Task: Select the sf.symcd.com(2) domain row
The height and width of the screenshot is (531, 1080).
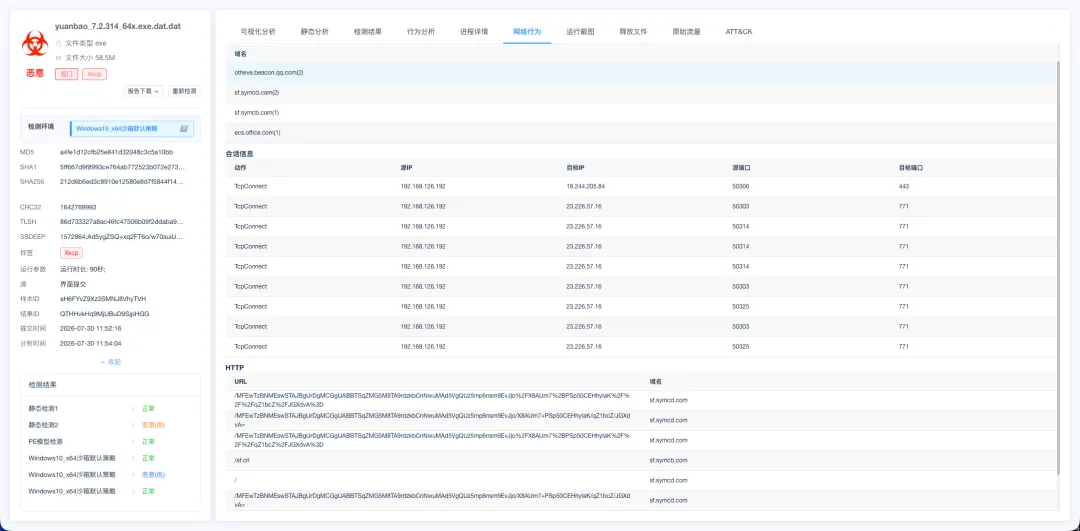Action: pos(641,92)
